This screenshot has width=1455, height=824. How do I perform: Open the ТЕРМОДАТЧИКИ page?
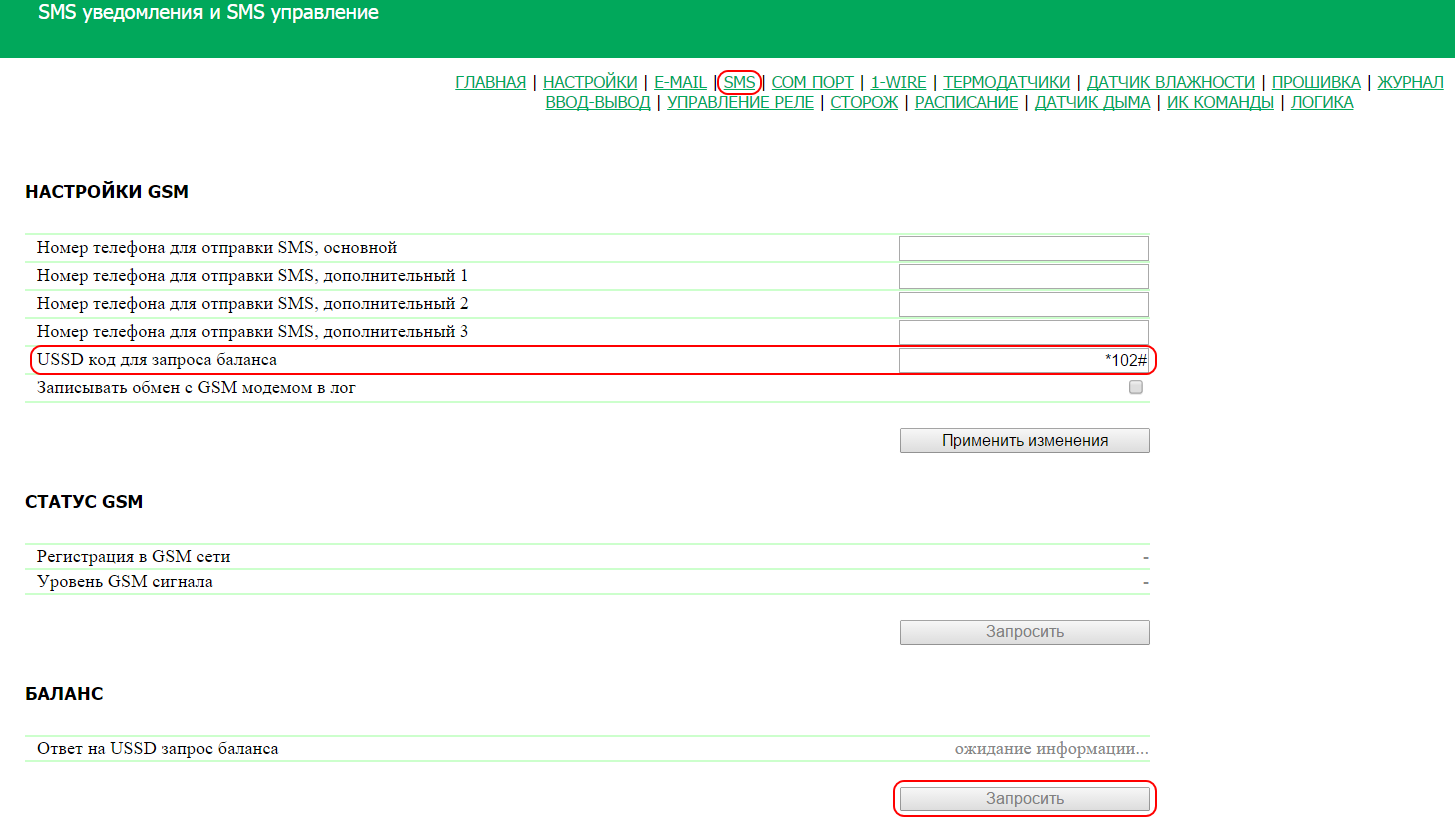pyautogui.click(x=1006, y=82)
